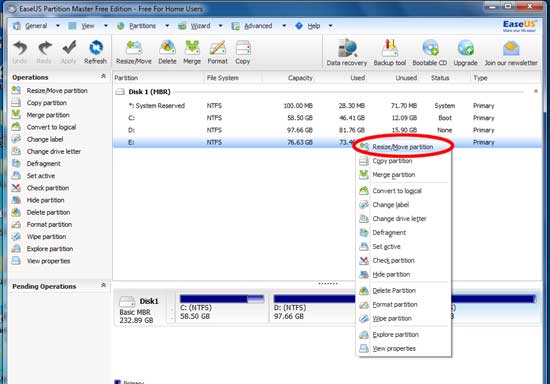Open the General menu dropdown arrow
The width and height of the screenshot is (550, 384).
(x=58, y=26)
